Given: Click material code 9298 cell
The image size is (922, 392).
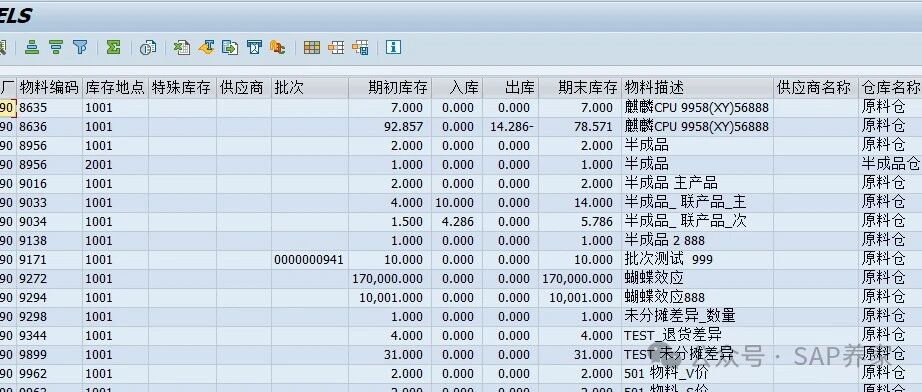Looking at the screenshot, I should tap(49, 317).
